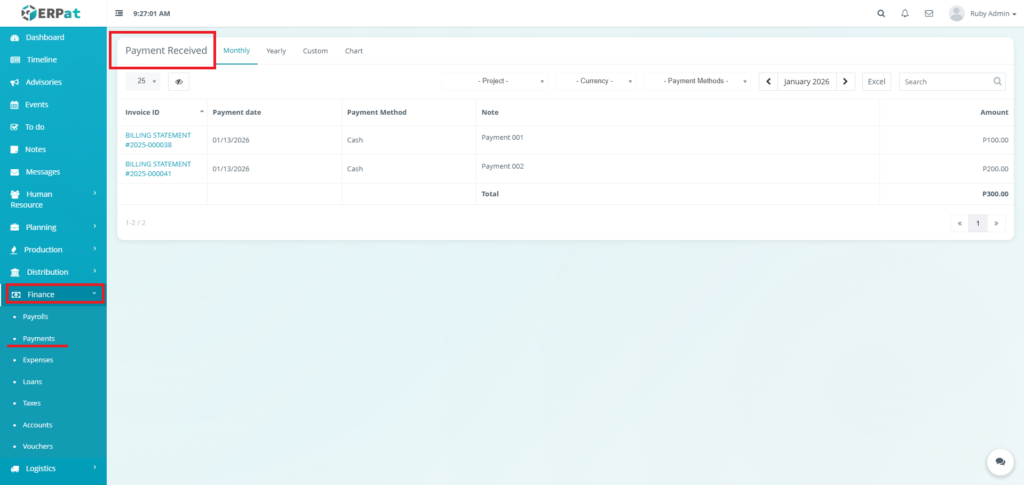Toggle the sidebar hamburger menu icon
This screenshot has width=1024, height=485.
coord(120,14)
